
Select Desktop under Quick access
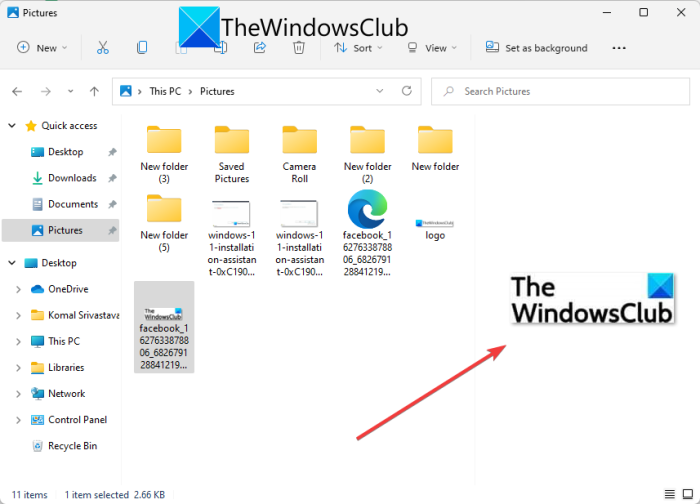pyautogui.click(x=66, y=152)
